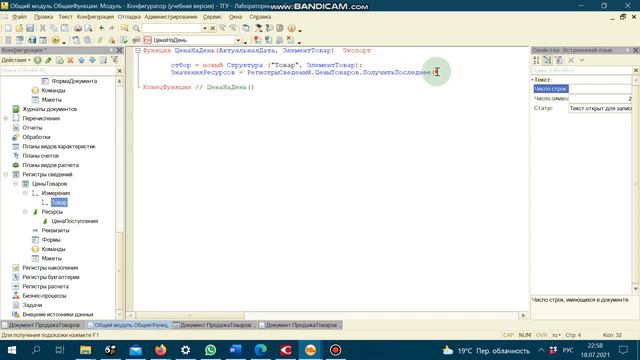Click the checkmark confirm icon in the Properties panel
Image resolution: width=640 pixels, height=360 pixels.
click(x=582, y=60)
